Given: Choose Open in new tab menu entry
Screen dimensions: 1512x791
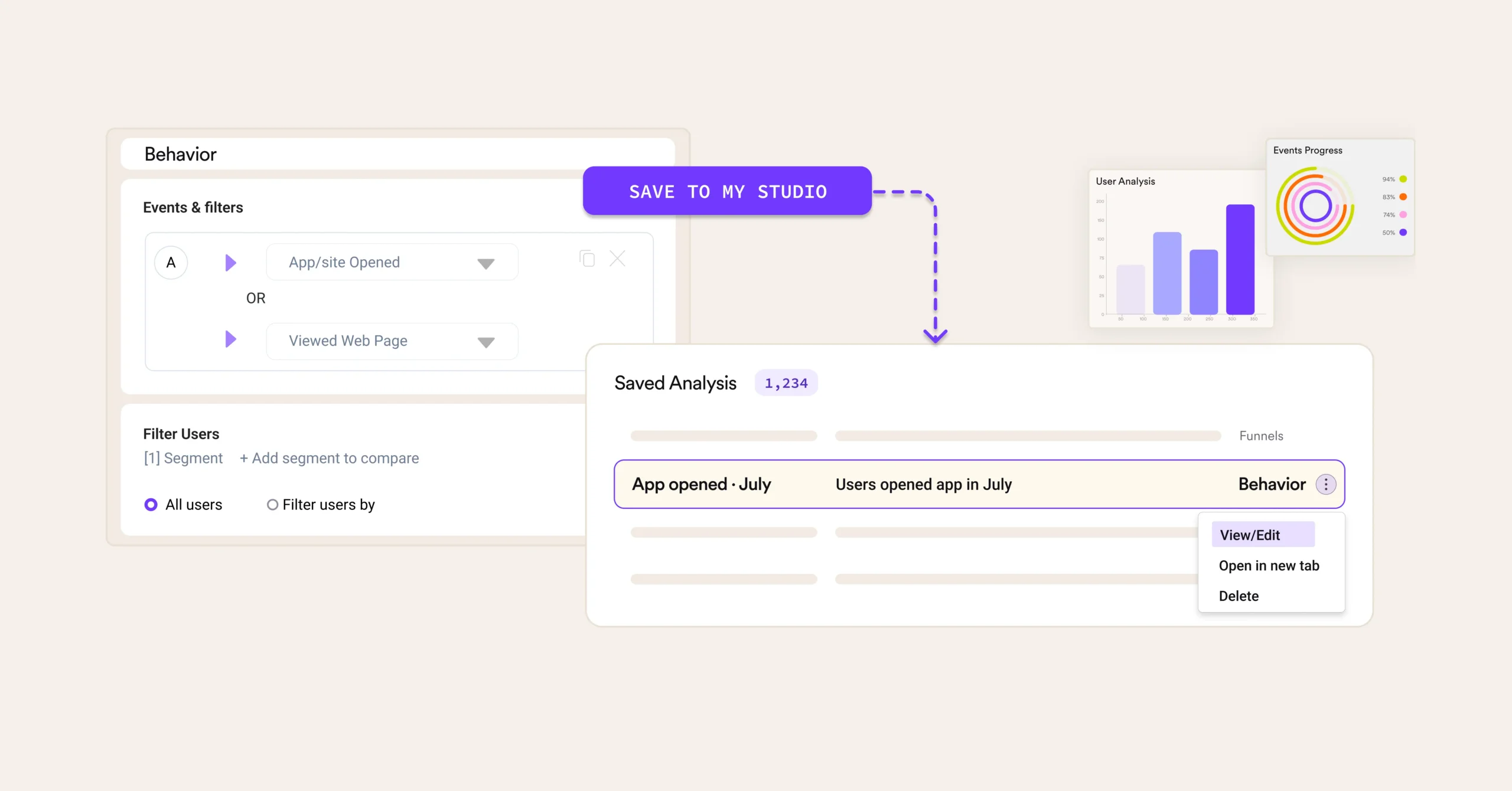Looking at the screenshot, I should (1269, 566).
